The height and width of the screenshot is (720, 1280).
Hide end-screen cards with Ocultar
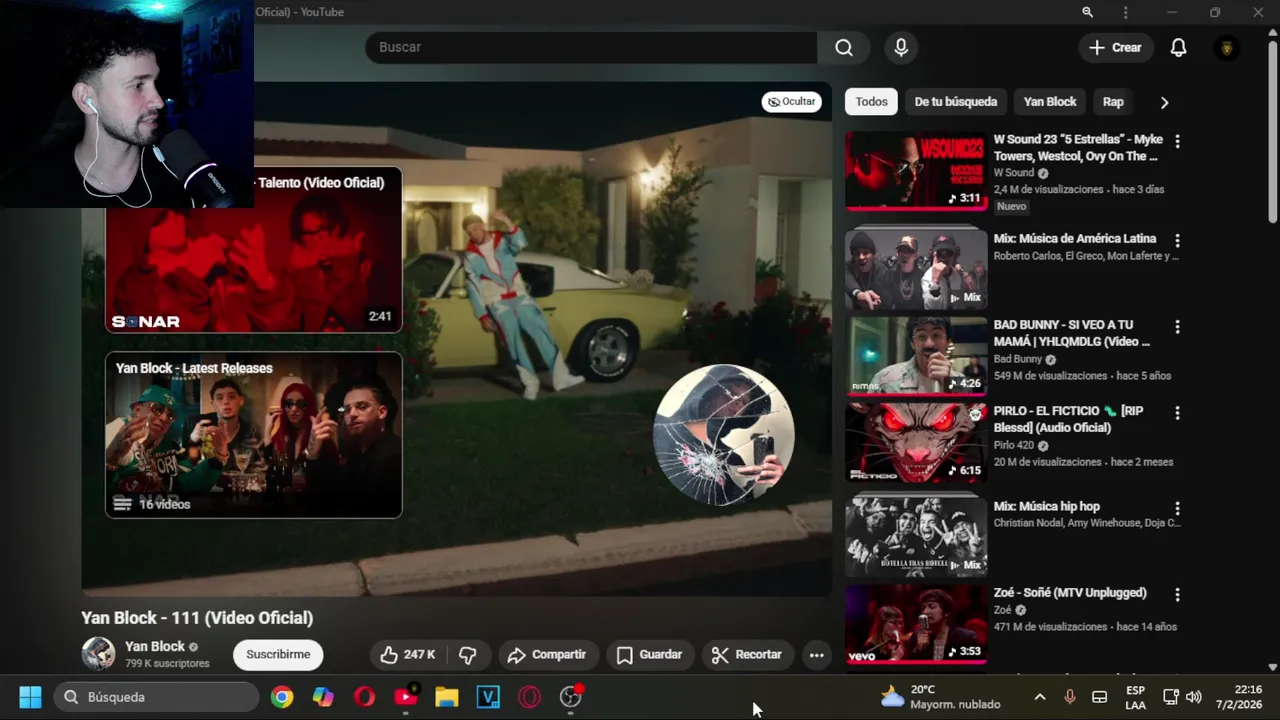791,101
